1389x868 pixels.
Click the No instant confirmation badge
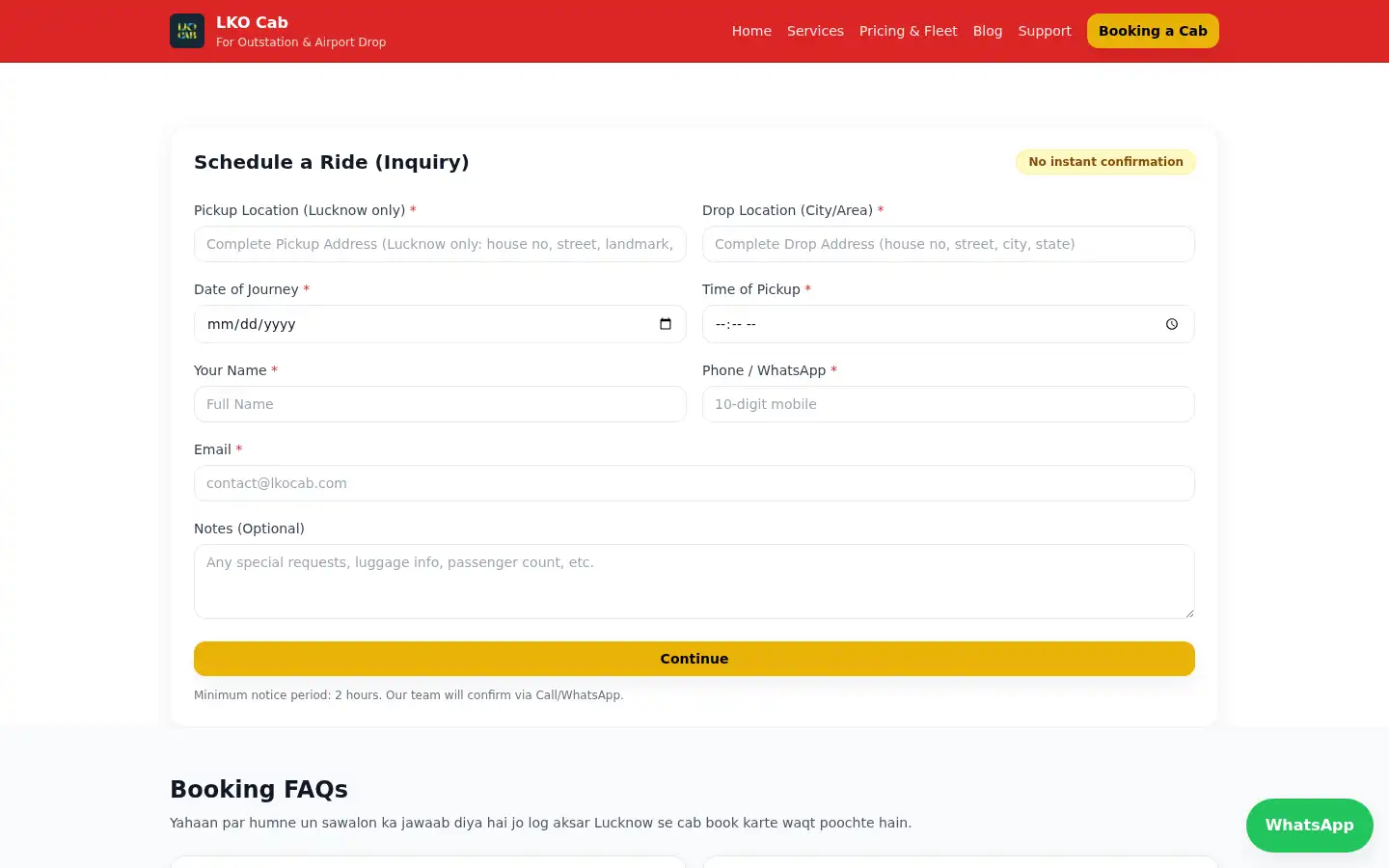click(x=1105, y=162)
